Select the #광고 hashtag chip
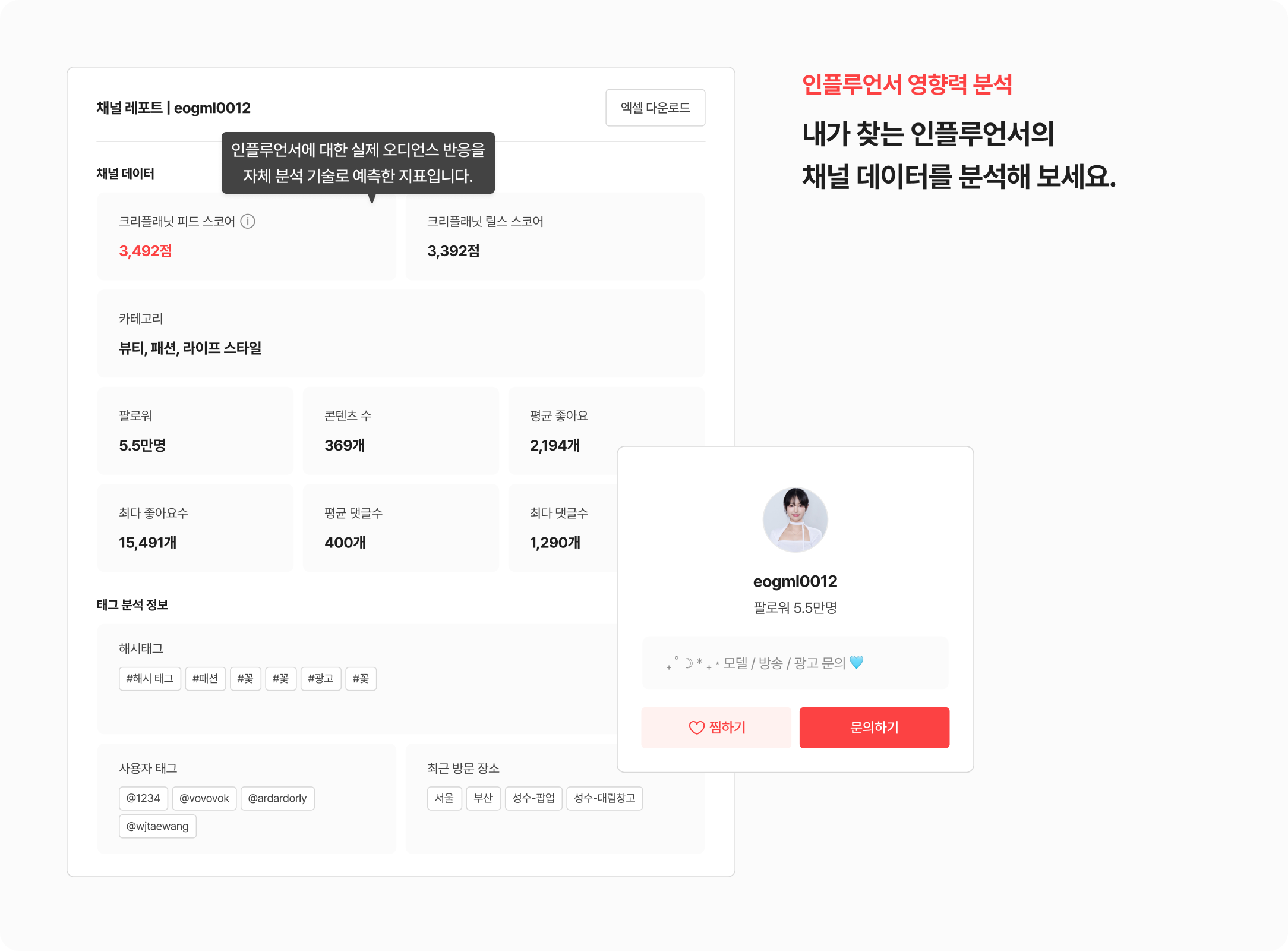Screen dimensions: 1288x951 321,679
